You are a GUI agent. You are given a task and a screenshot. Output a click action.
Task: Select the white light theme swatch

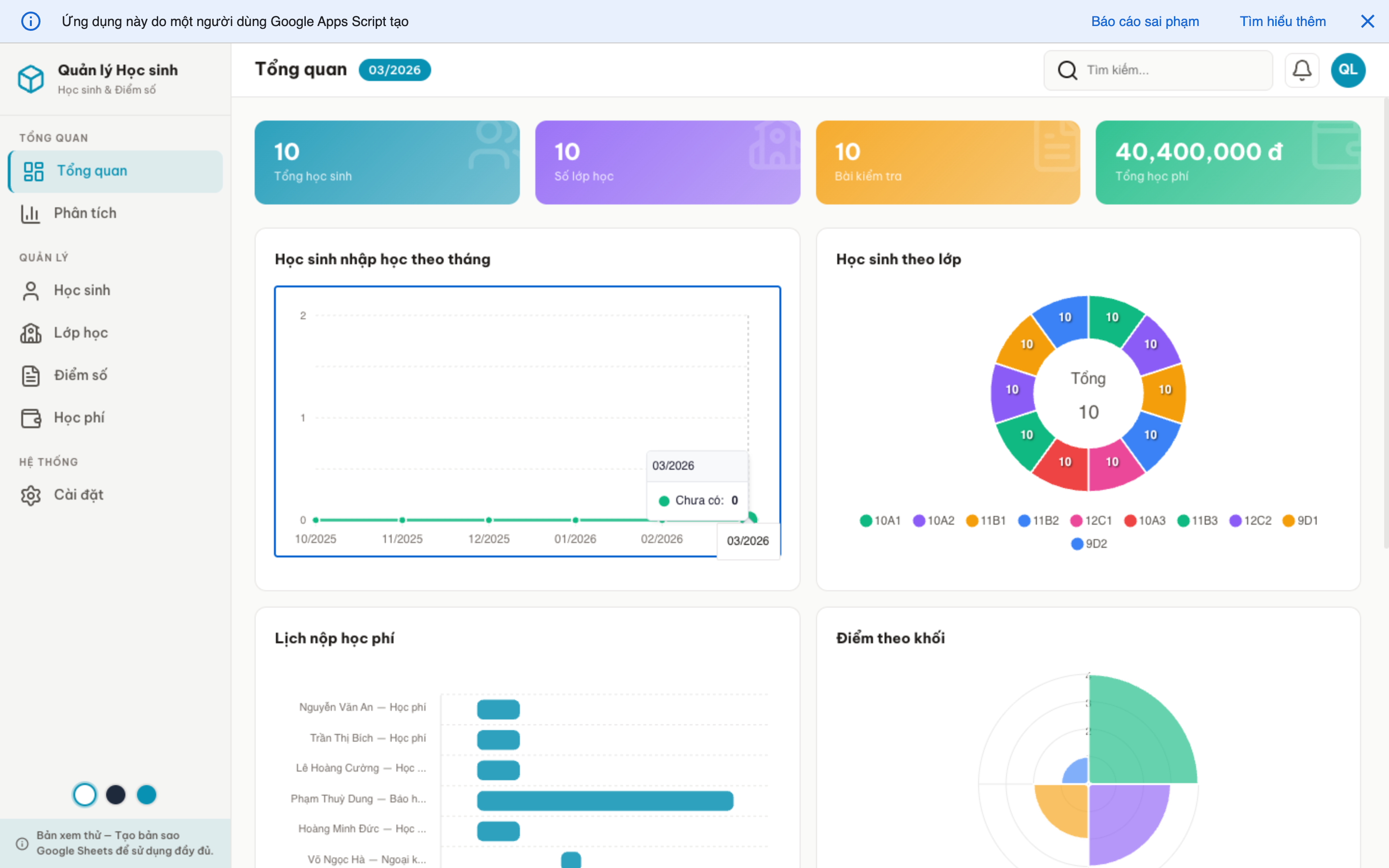pyautogui.click(x=85, y=795)
